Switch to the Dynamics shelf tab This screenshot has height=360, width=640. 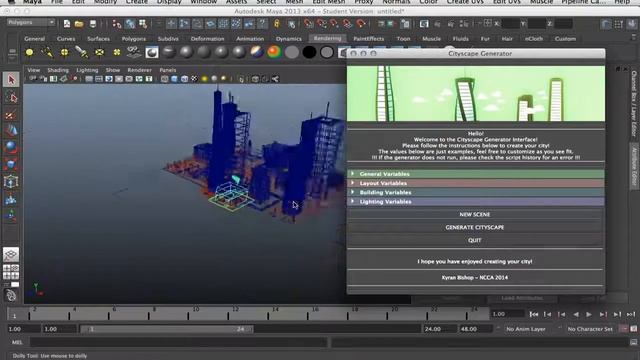(289, 39)
